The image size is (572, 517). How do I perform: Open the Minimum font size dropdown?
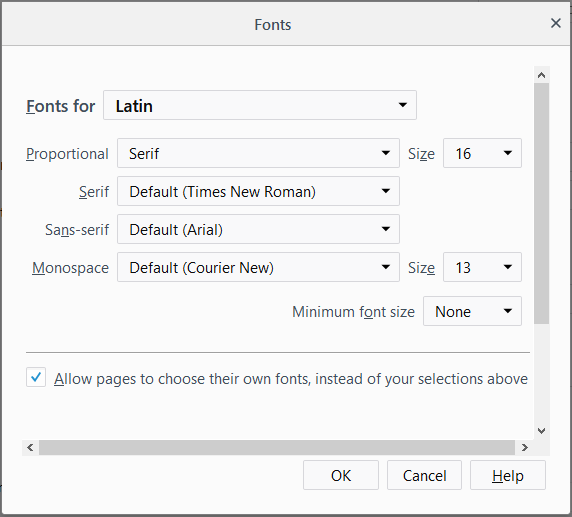pos(472,311)
